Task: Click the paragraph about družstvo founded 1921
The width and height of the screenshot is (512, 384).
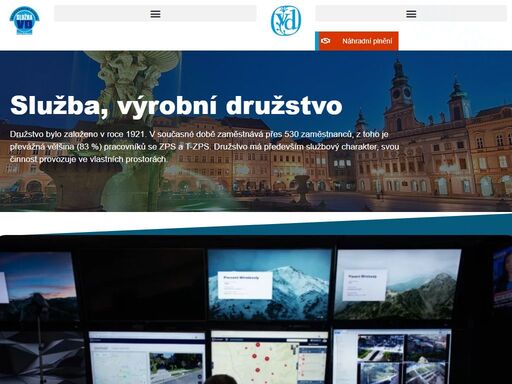Action: click(204, 147)
